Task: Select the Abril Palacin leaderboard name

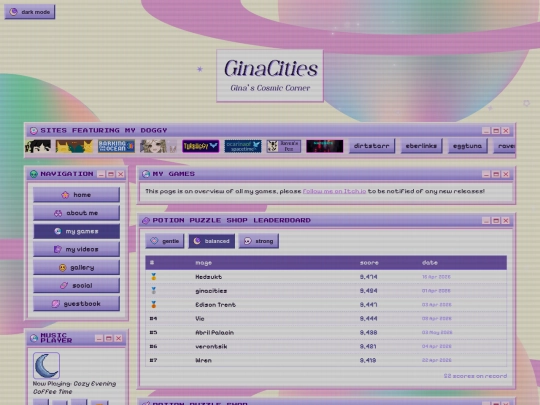Action: (x=215, y=332)
